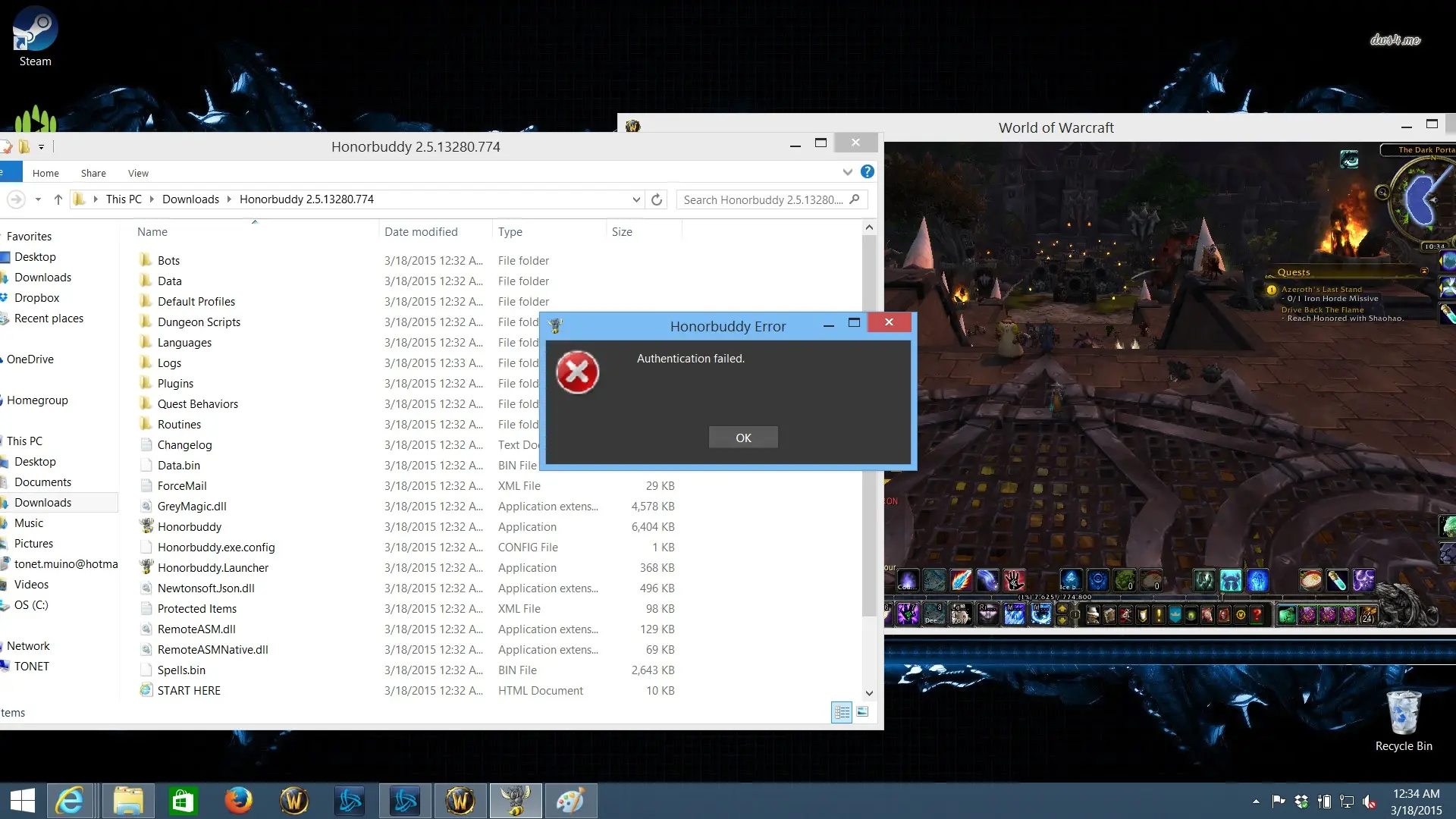
Task: Click the Search Honorbuddy field
Action: point(764,199)
